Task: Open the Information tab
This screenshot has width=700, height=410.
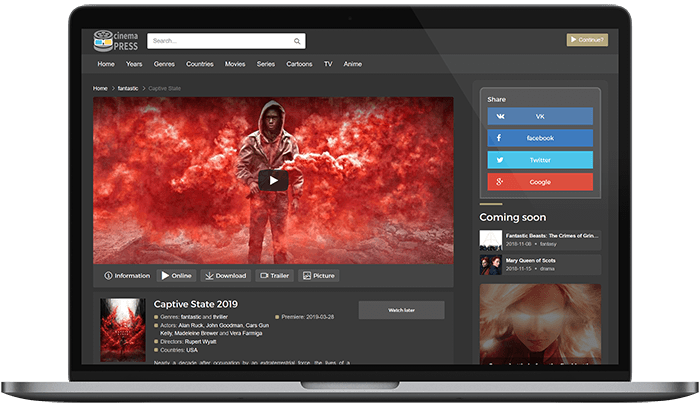Action: coord(127,275)
